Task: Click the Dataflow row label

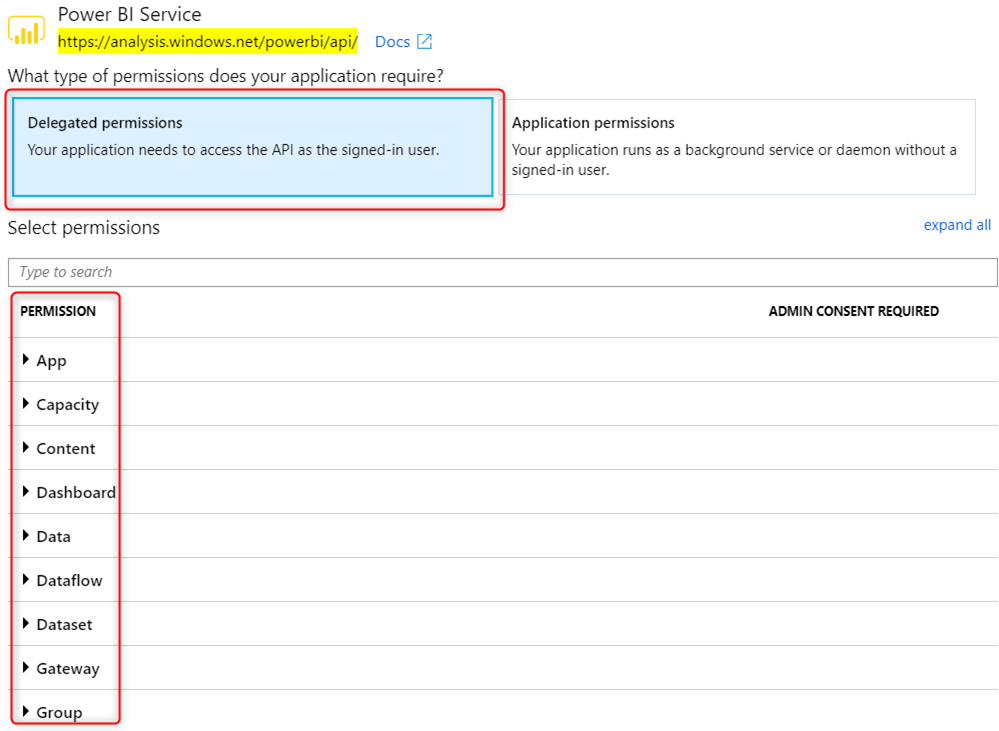Action: (69, 581)
